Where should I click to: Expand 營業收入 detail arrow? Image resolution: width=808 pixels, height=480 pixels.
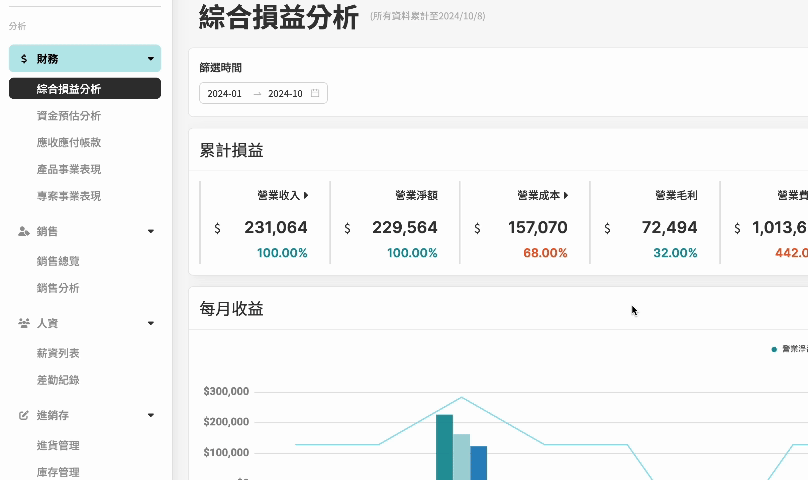(x=306, y=195)
